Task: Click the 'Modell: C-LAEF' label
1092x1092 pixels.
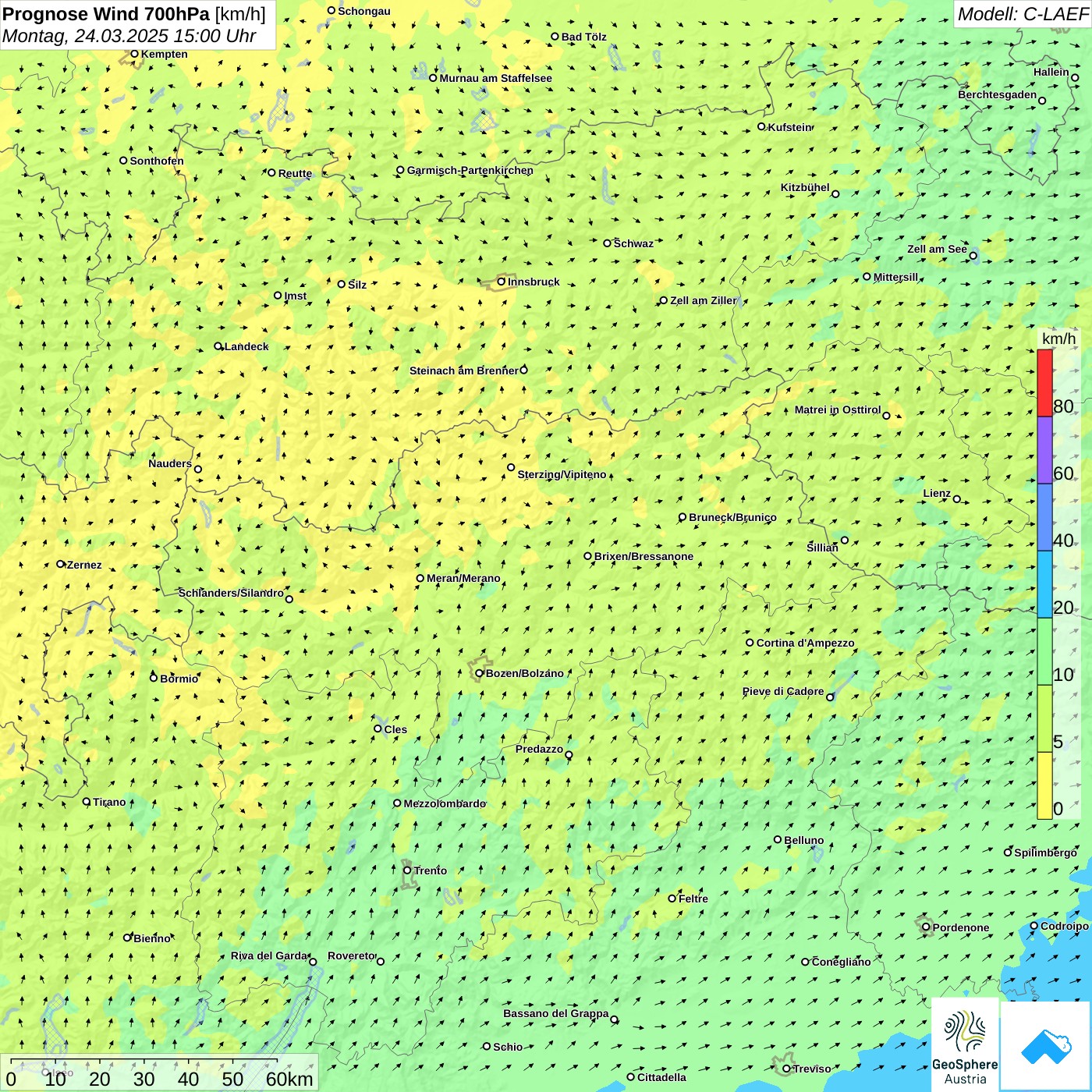Action: pyautogui.click(x=1022, y=14)
